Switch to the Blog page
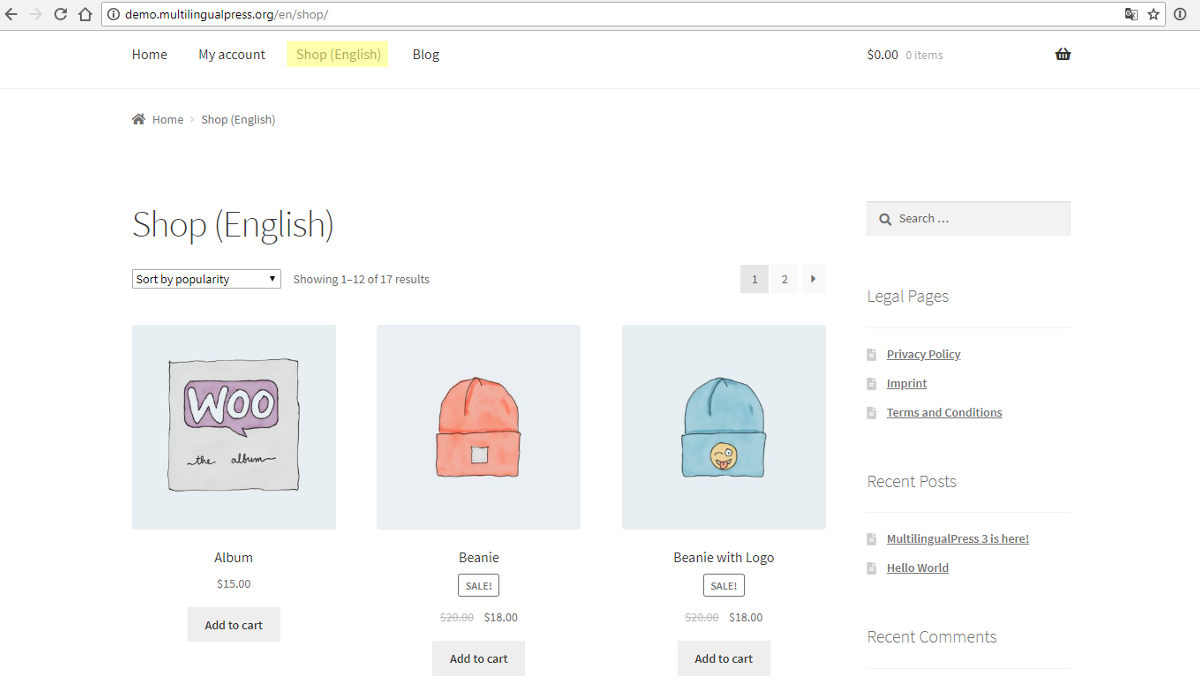The height and width of the screenshot is (684, 1200). click(425, 54)
